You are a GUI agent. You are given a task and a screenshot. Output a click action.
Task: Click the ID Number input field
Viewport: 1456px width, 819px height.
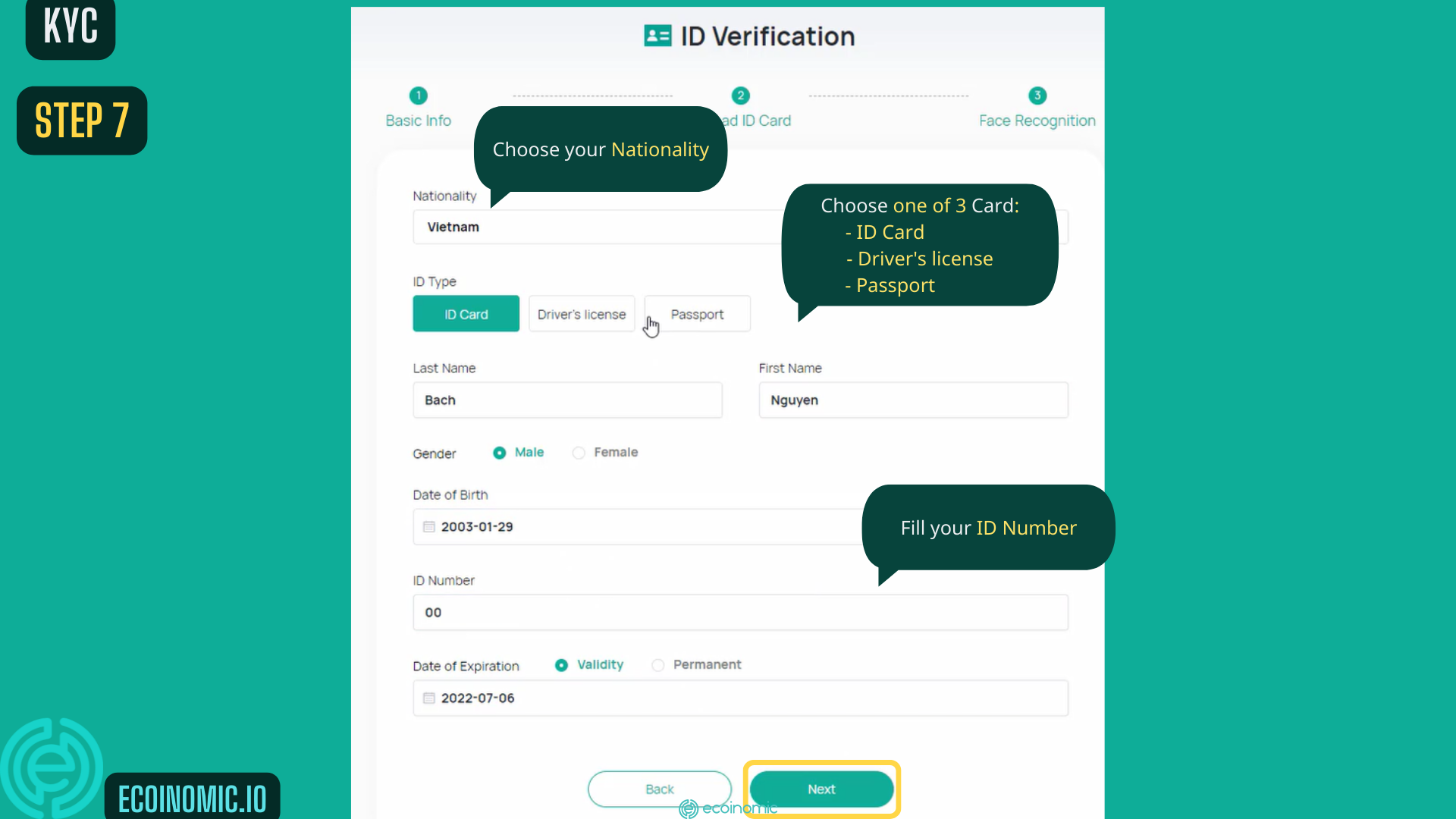pyautogui.click(x=740, y=612)
